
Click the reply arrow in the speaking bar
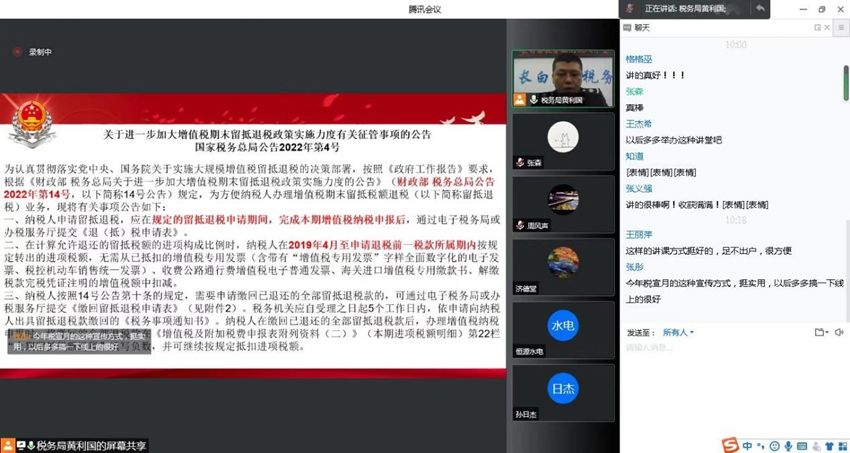(x=760, y=9)
